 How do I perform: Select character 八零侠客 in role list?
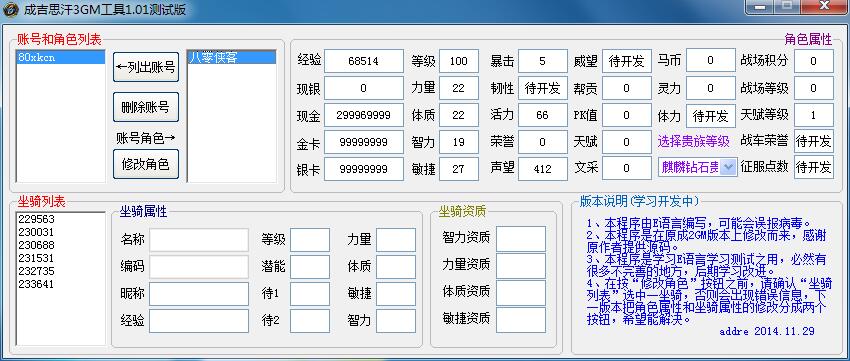[231, 57]
